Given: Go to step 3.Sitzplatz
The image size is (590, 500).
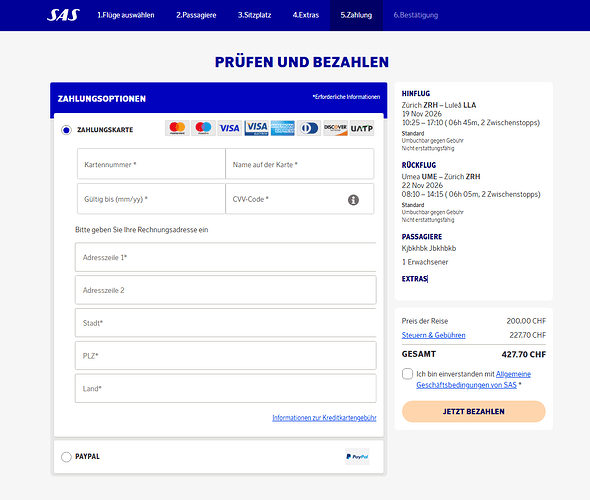Looking at the screenshot, I should pyautogui.click(x=254, y=15).
